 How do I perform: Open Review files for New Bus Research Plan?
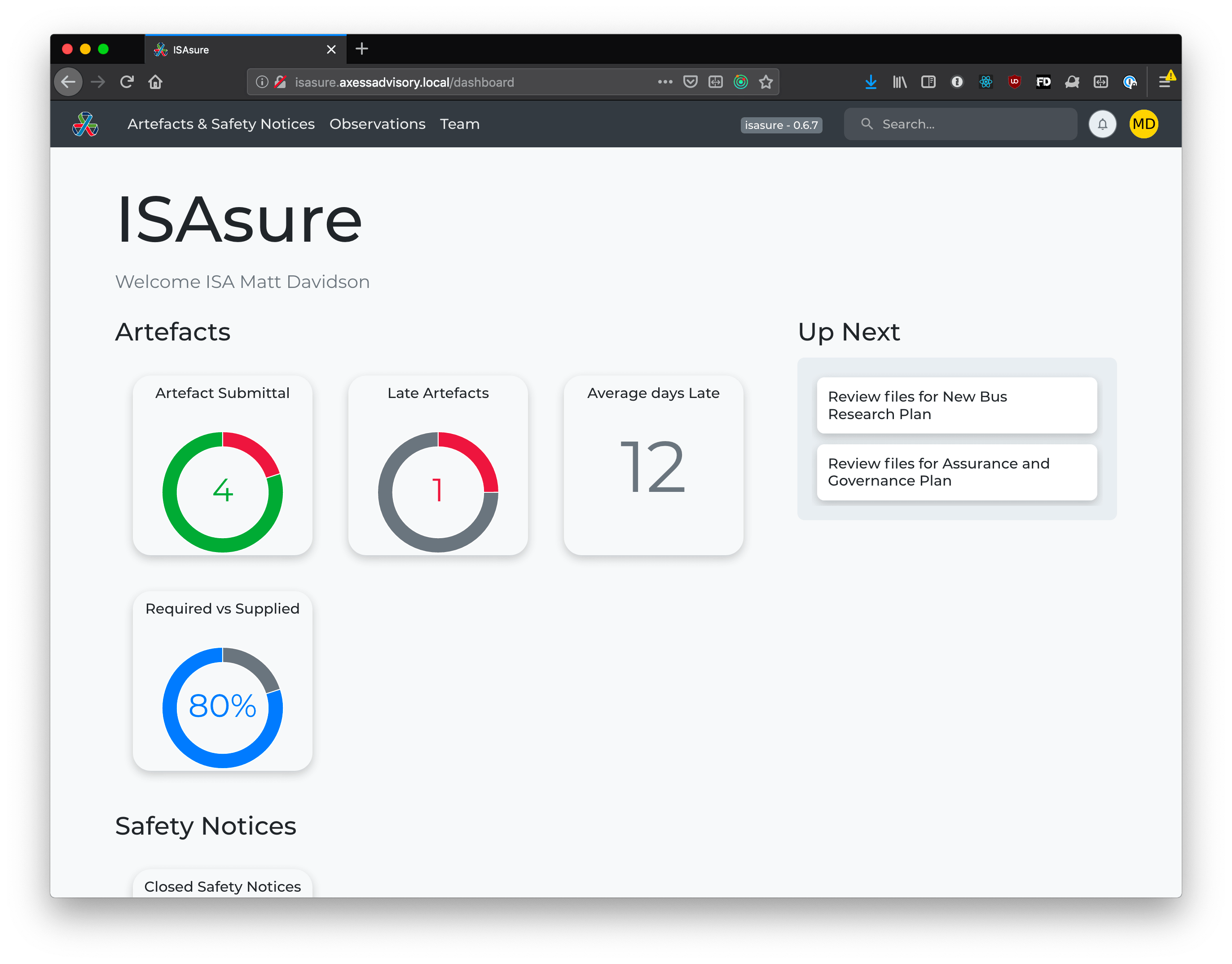956,405
